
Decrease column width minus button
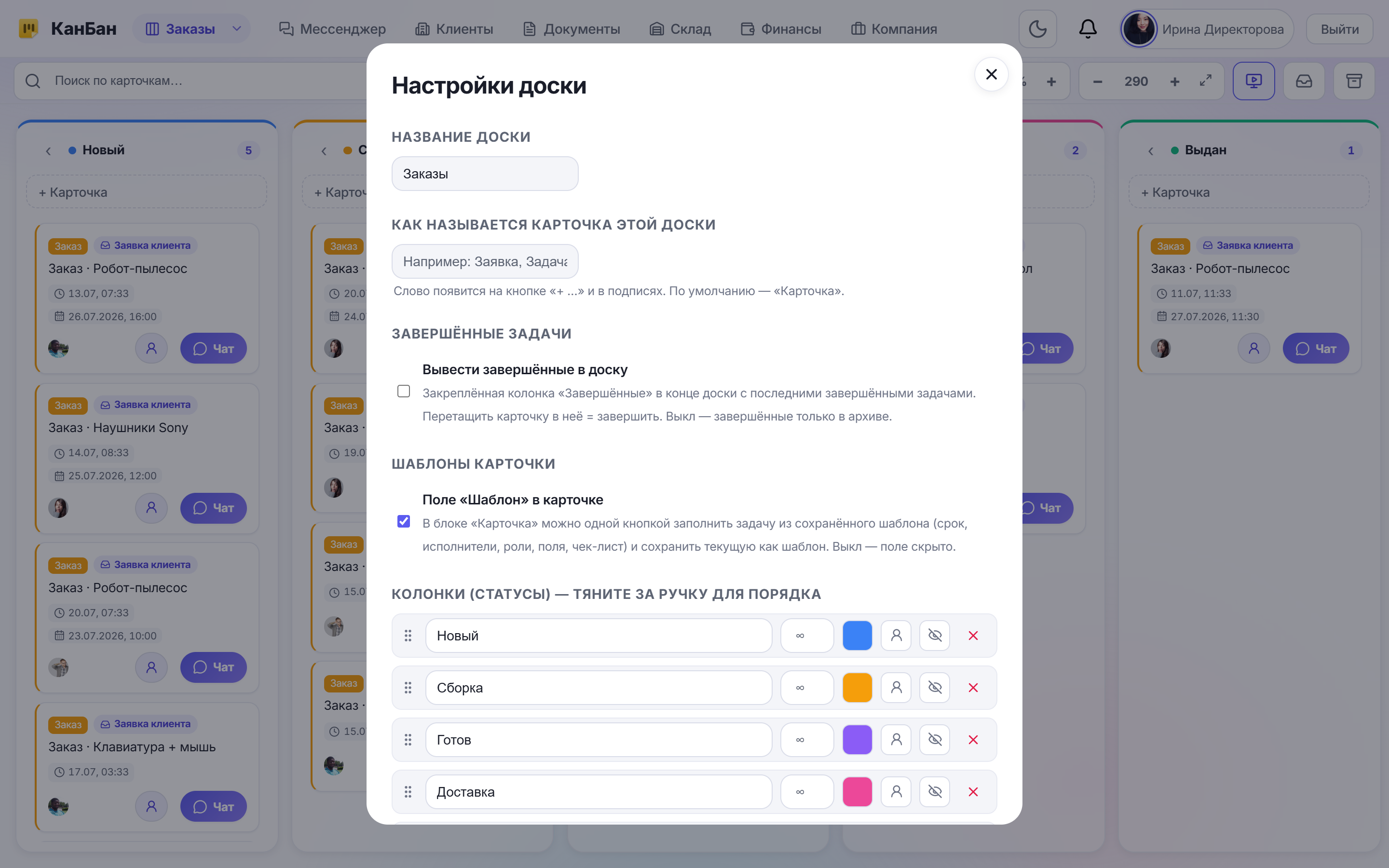[x=1097, y=81]
